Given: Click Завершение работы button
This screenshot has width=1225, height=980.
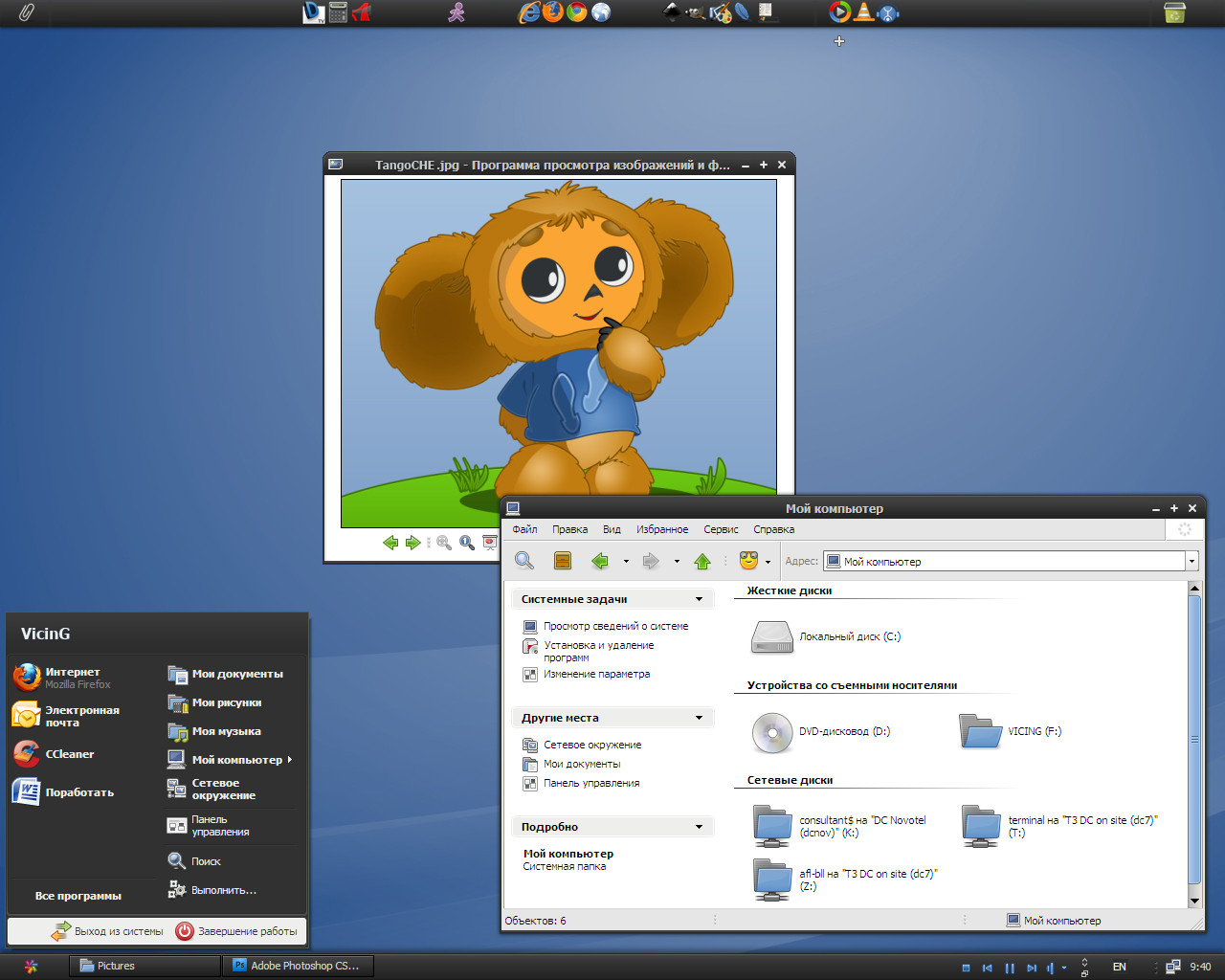Looking at the screenshot, I should [x=236, y=930].
